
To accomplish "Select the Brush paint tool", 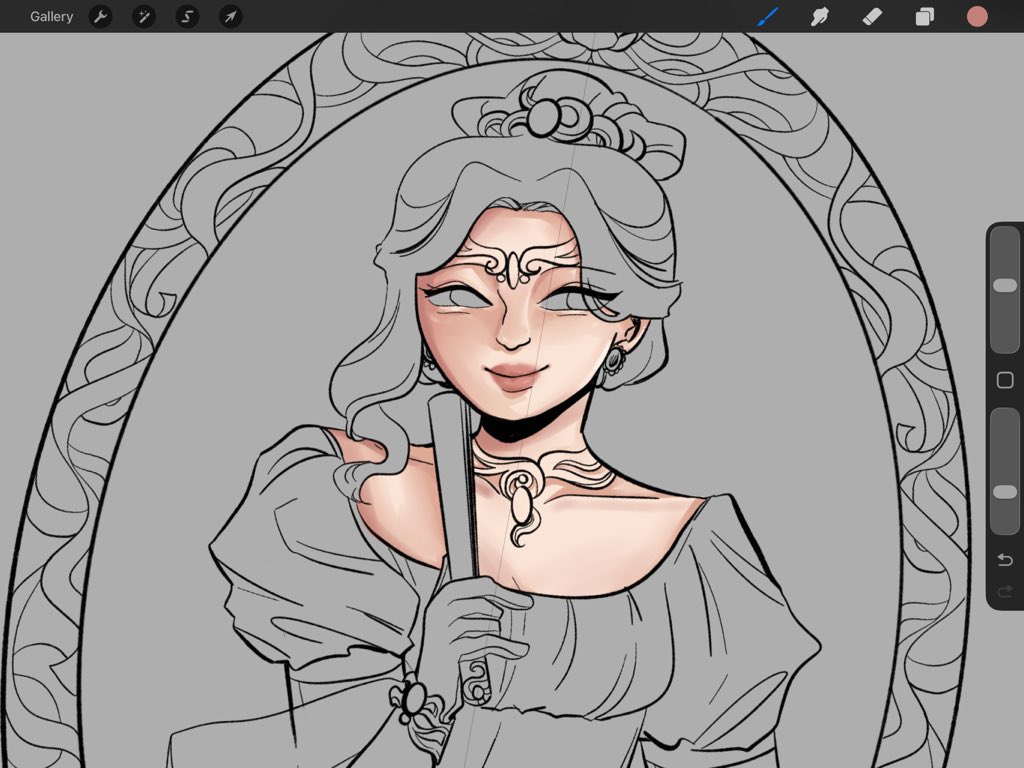I will [767, 16].
